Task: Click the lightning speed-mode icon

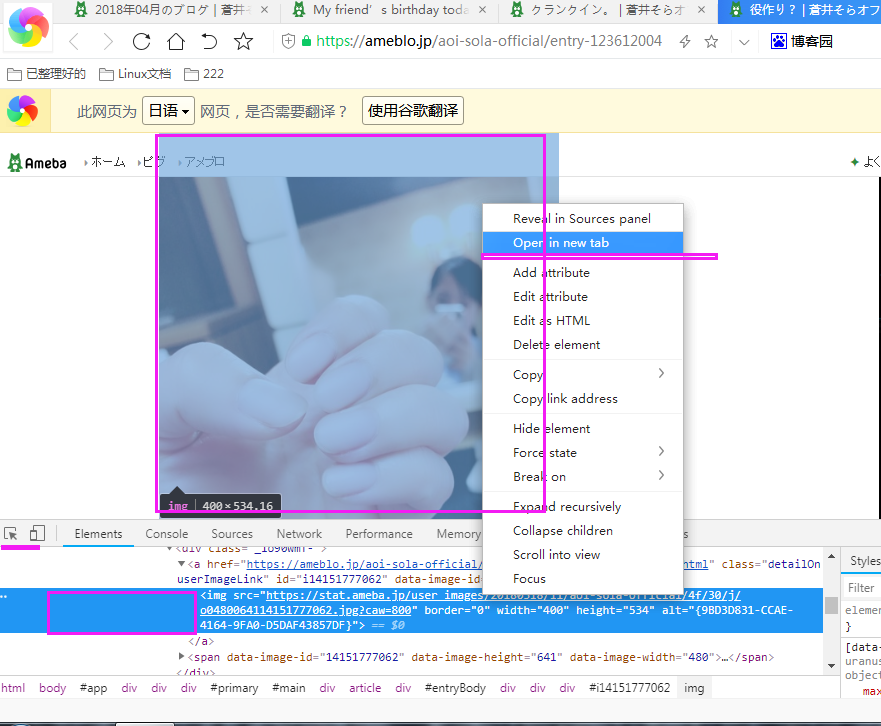Action: [x=685, y=42]
